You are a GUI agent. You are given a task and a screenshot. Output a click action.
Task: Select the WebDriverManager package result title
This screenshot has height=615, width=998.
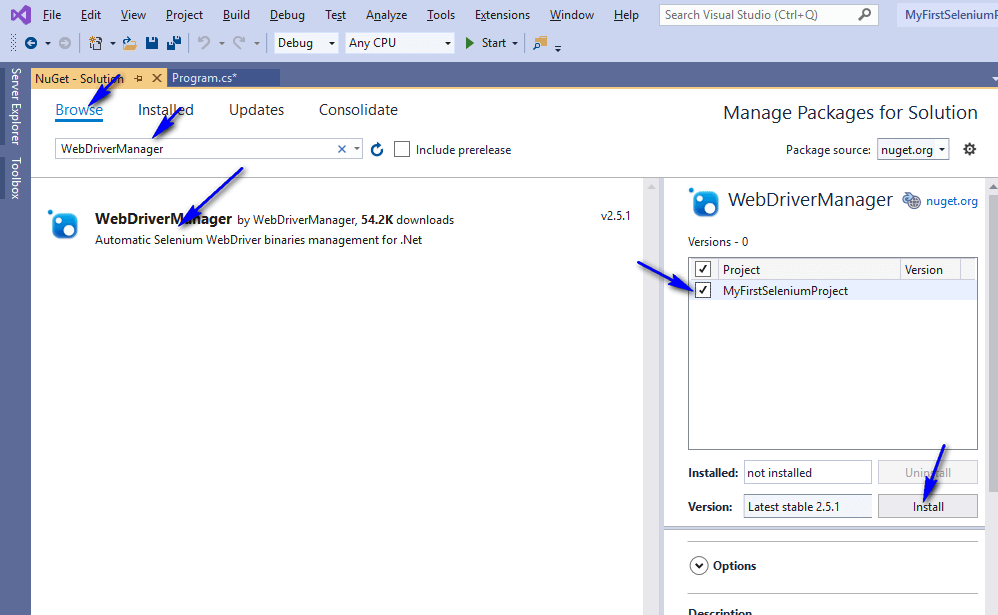(x=163, y=218)
